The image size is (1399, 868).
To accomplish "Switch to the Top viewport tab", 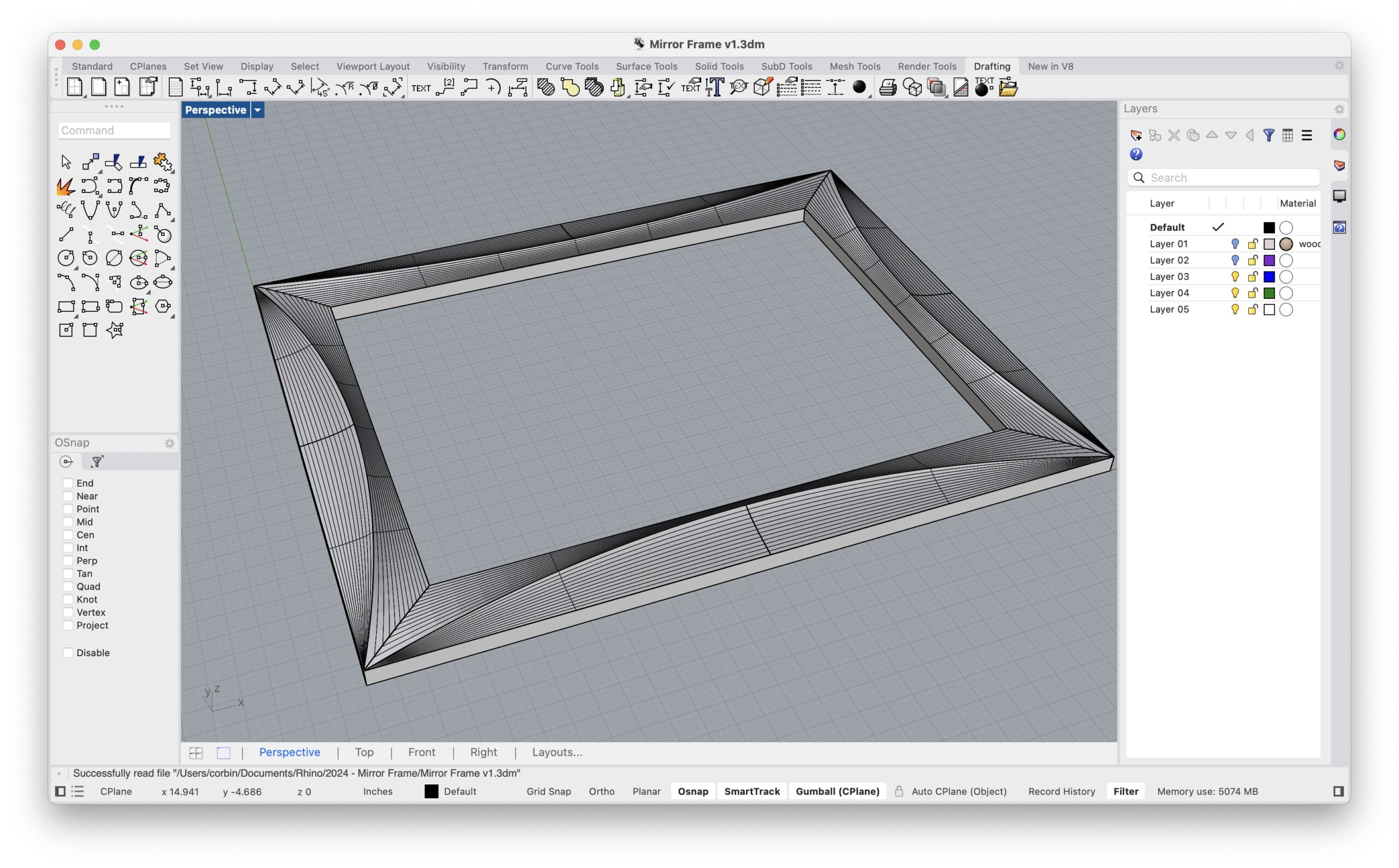I will [x=364, y=752].
